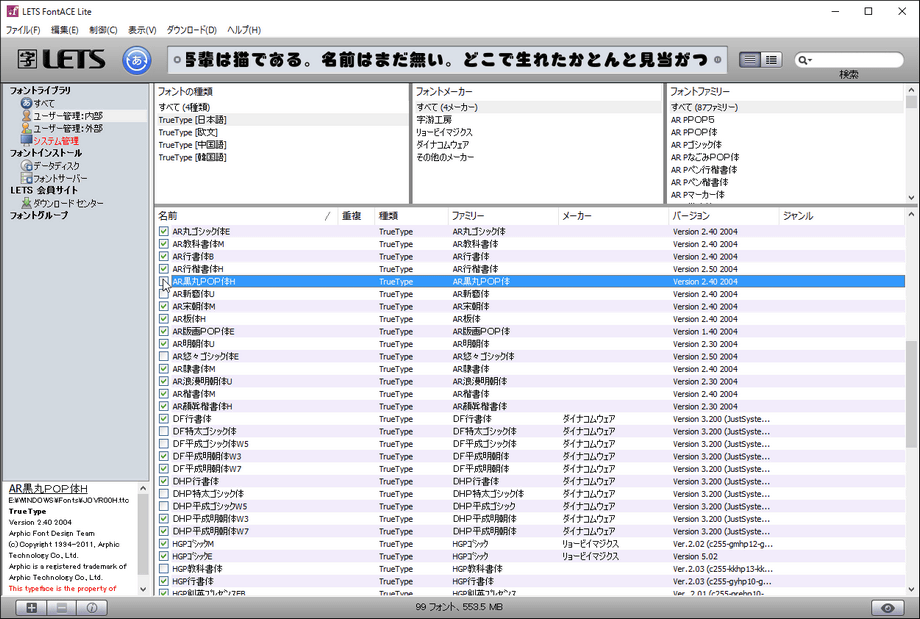Click font family list scroll down arrow
The width and height of the screenshot is (920, 619).
coord(911,198)
